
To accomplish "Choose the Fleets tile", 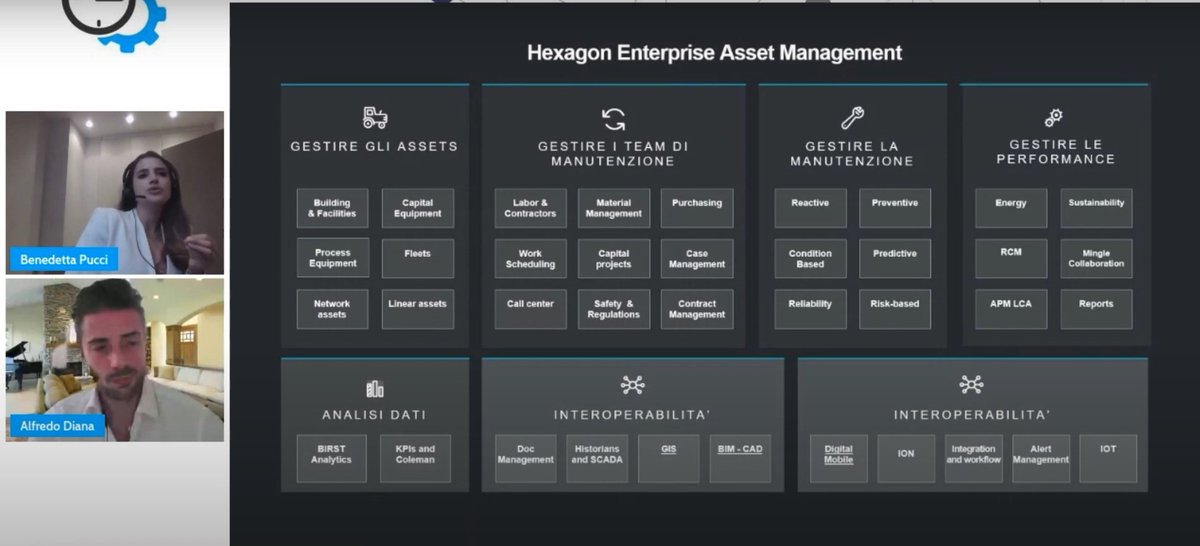I will [418, 258].
